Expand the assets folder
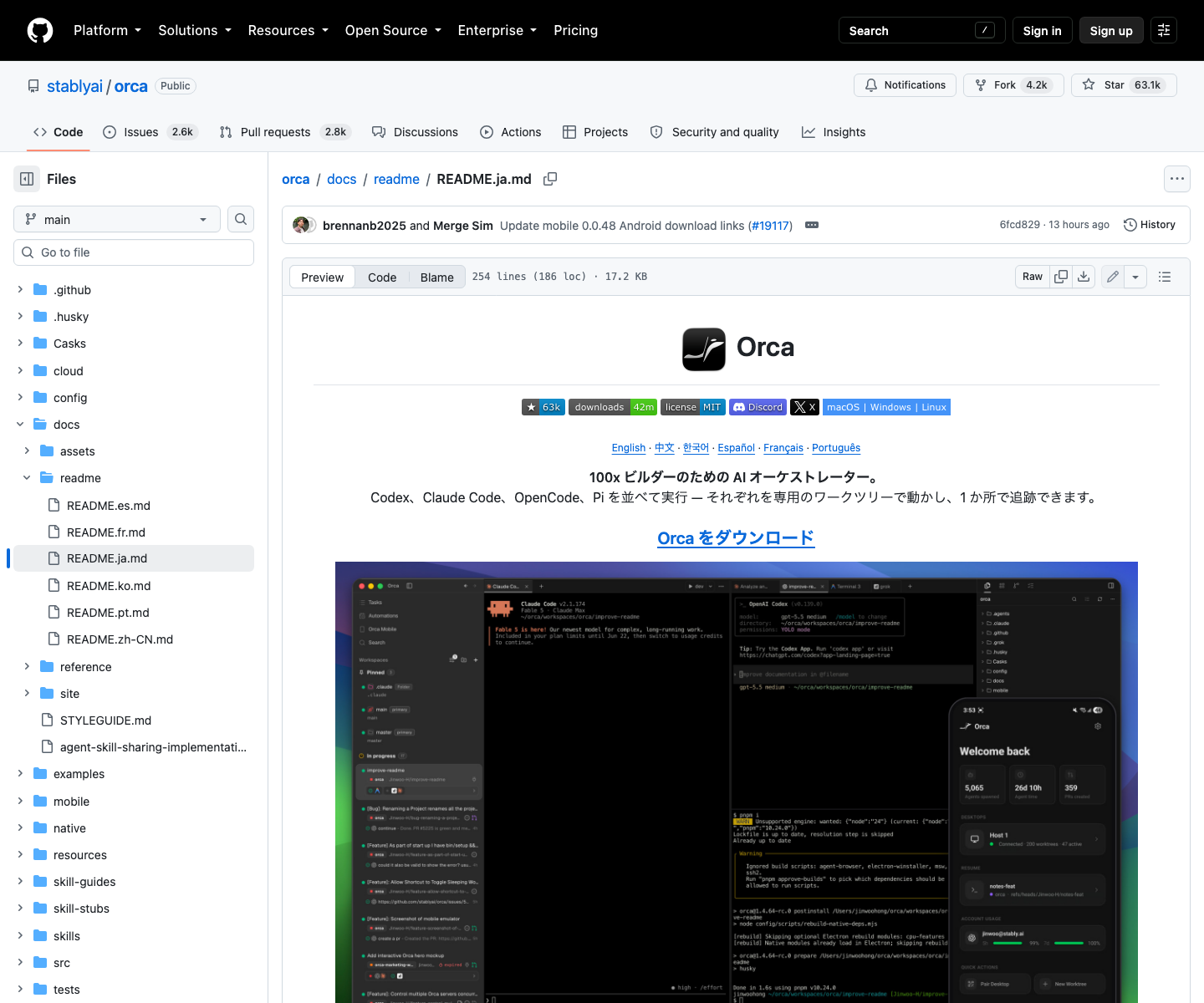The image size is (1204, 1003). pyautogui.click(x=27, y=451)
